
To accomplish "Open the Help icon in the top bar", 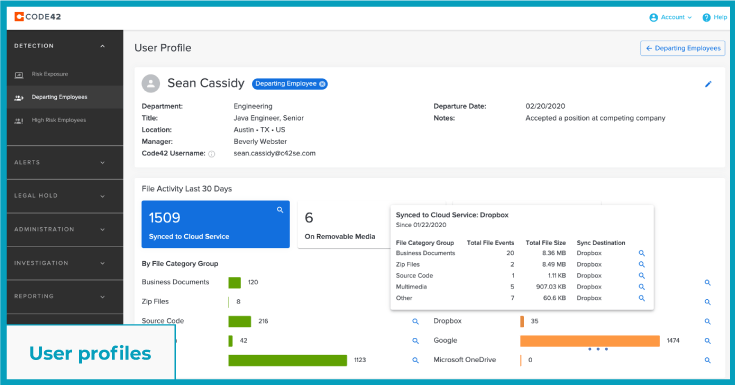I will (706, 17).
